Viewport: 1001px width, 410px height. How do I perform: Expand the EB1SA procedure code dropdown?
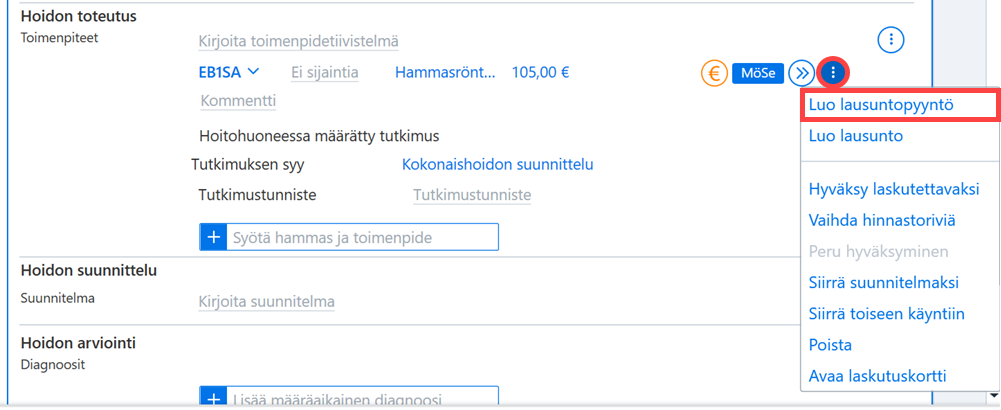pyautogui.click(x=229, y=72)
